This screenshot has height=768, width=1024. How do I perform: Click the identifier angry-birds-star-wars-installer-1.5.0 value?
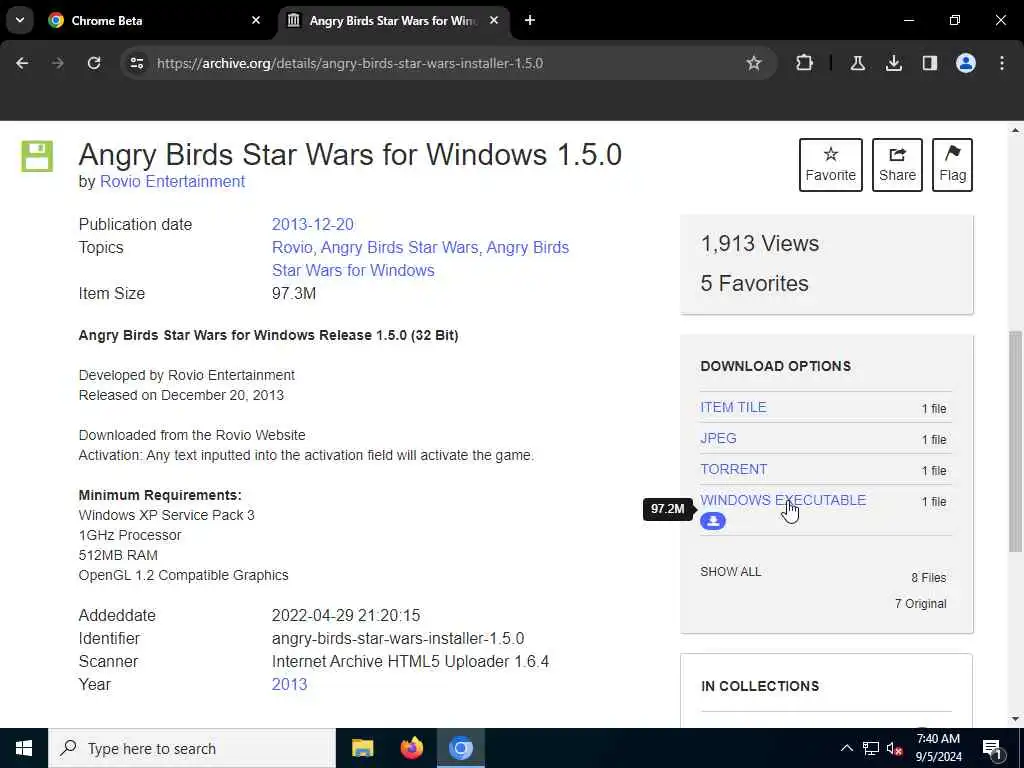coord(398,639)
